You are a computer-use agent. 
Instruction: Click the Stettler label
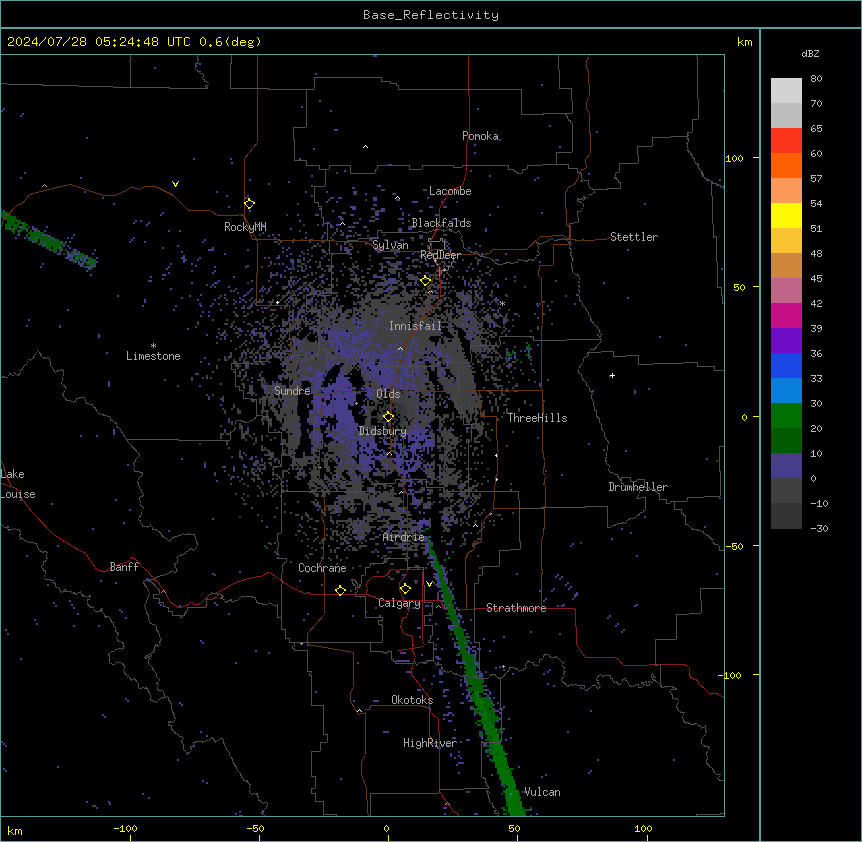634,237
